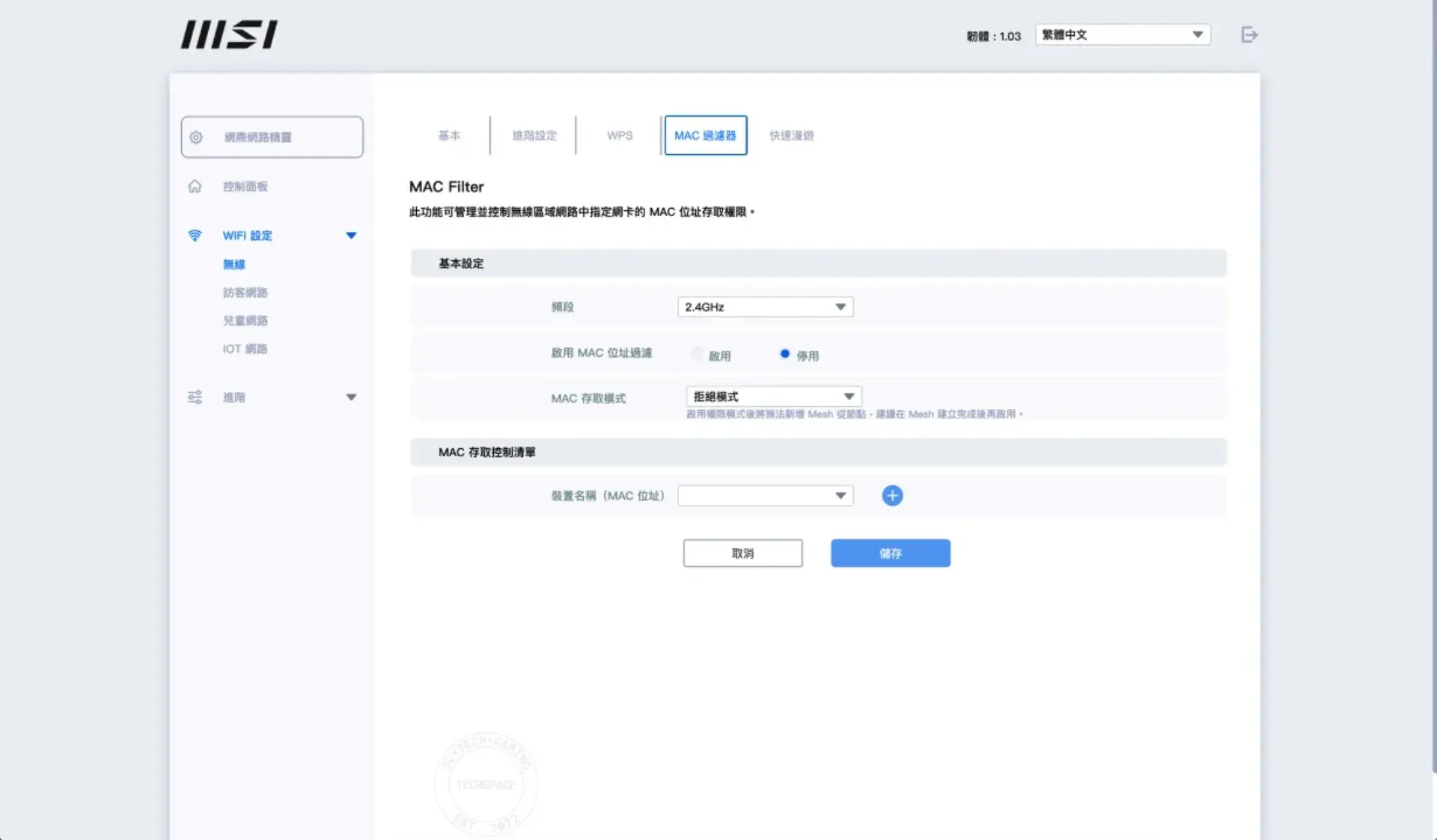
Task: Open the 2.4GHz band dropdown
Action: tap(765, 307)
